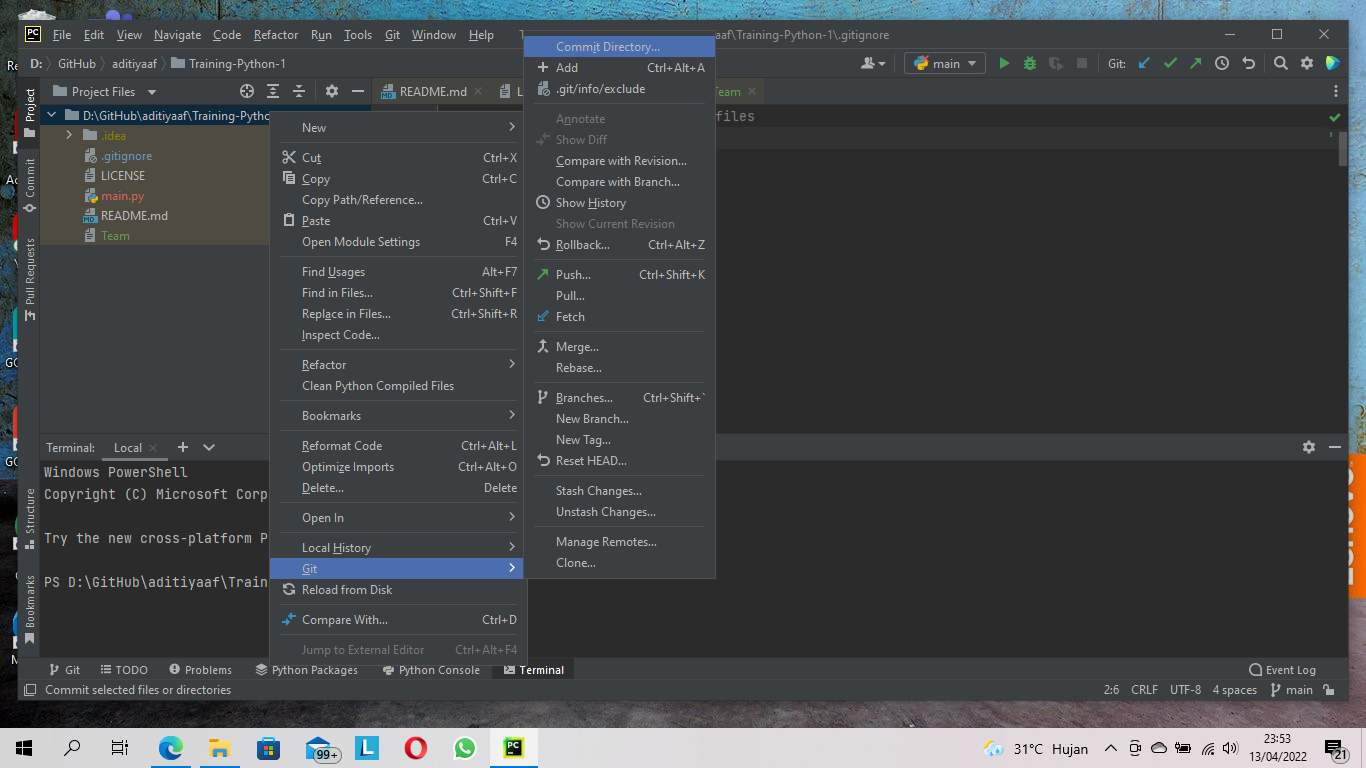
Task: Open the Event Log
Action: click(x=1282, y=669)
